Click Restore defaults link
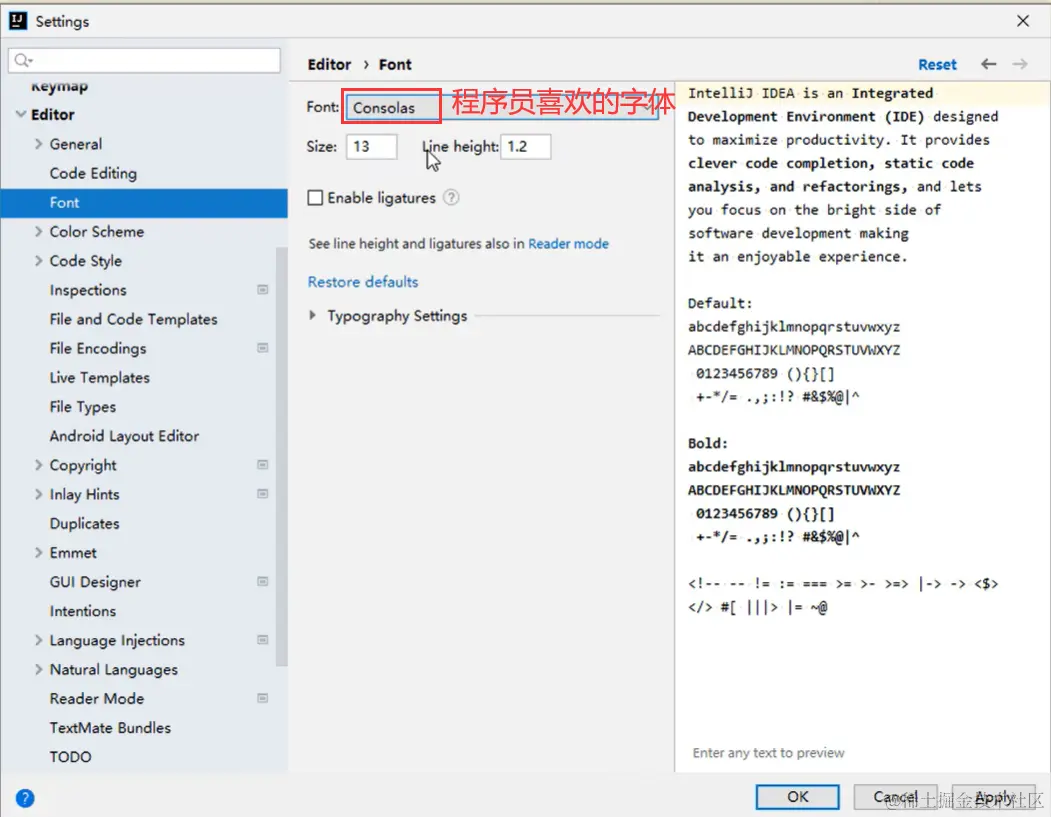The height and width of the screenshot is (817, 1051). pos(363,281)
